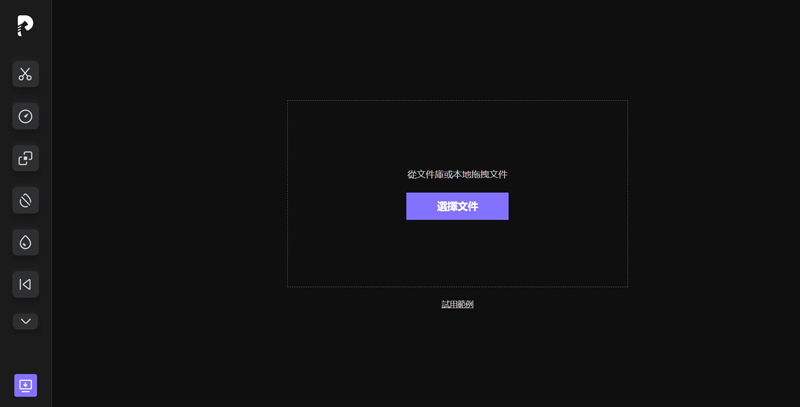Open the 試用範例 sample link

[x=457, y=304]
